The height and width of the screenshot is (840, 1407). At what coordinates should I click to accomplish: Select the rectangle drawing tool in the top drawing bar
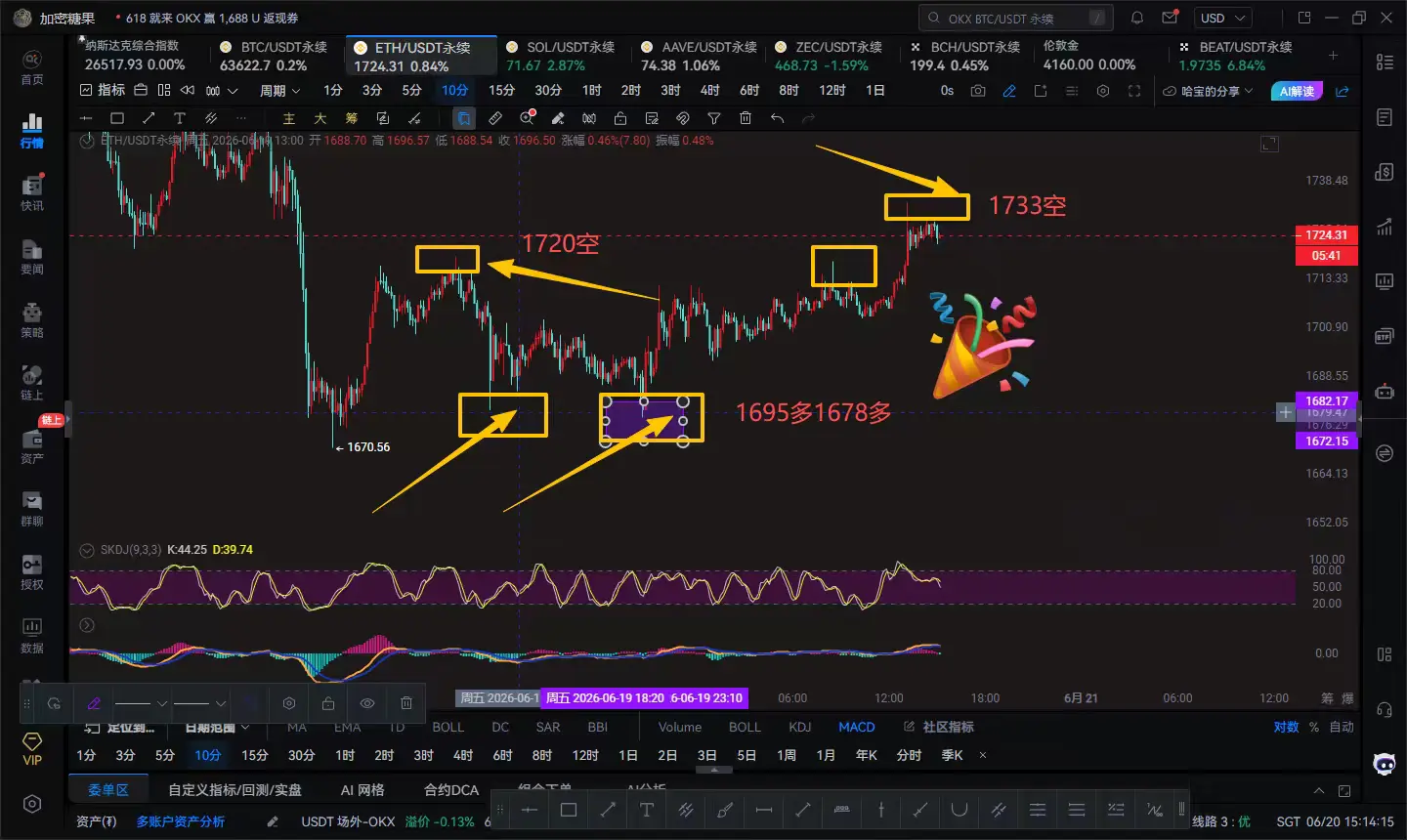click(117, 118)
